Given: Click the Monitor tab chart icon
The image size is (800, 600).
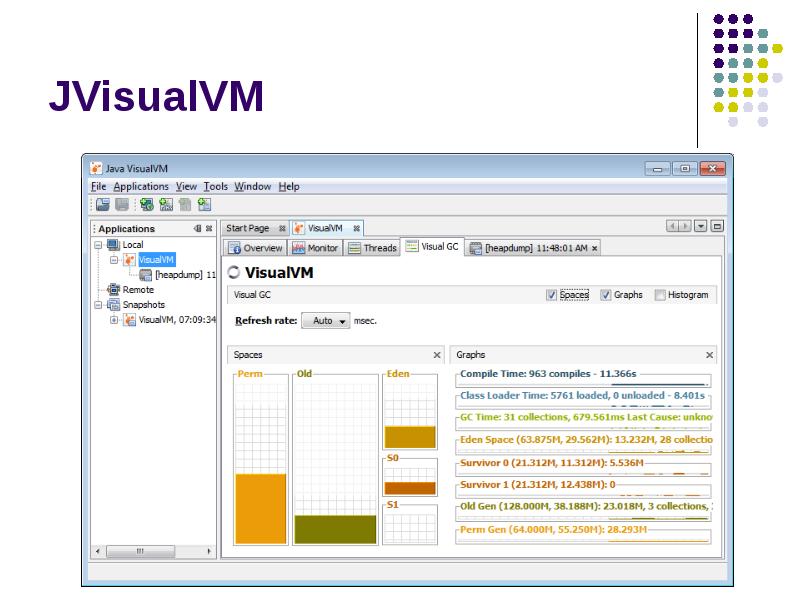Looking at the screenshot, I should tap(298, 248).
